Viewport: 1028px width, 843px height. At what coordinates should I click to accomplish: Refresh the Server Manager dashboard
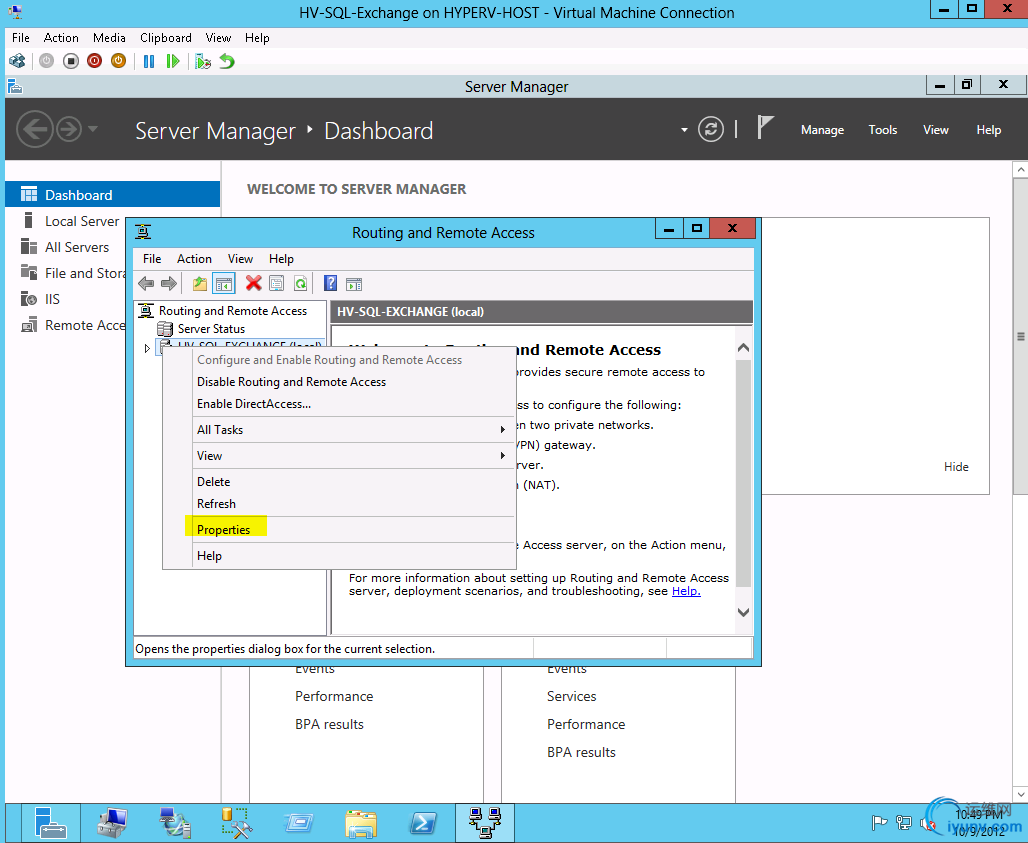point(711,129)
